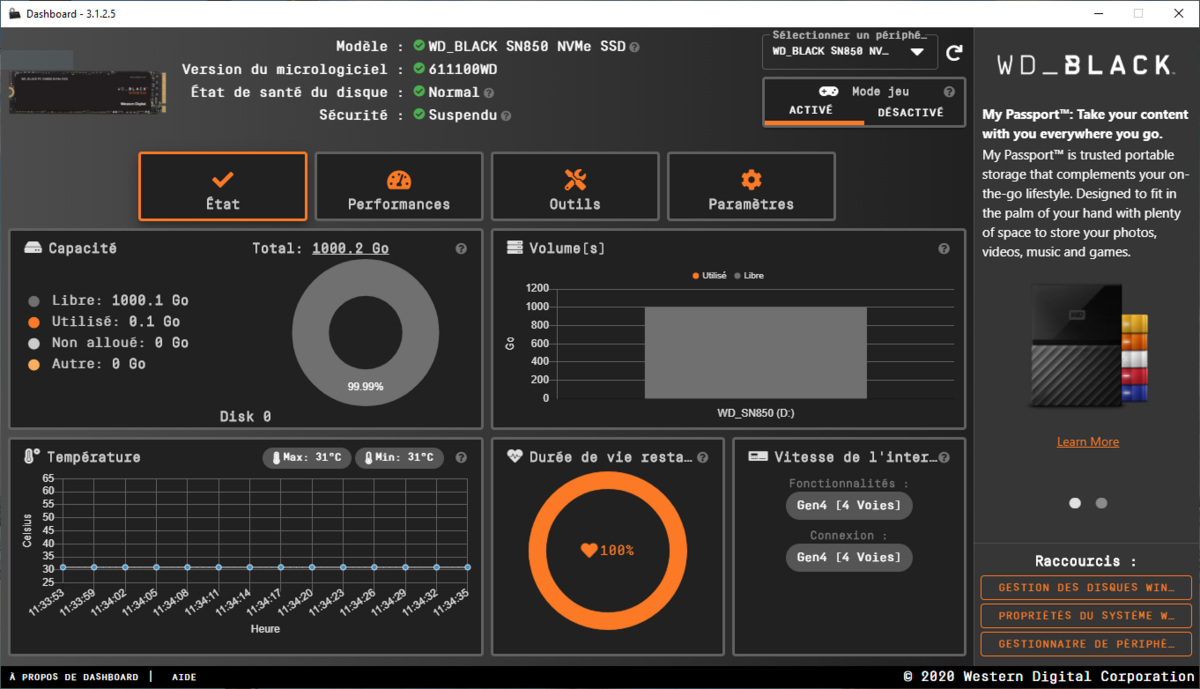Toggle the Utilisé series in volume chart legend

coord(709,275)
